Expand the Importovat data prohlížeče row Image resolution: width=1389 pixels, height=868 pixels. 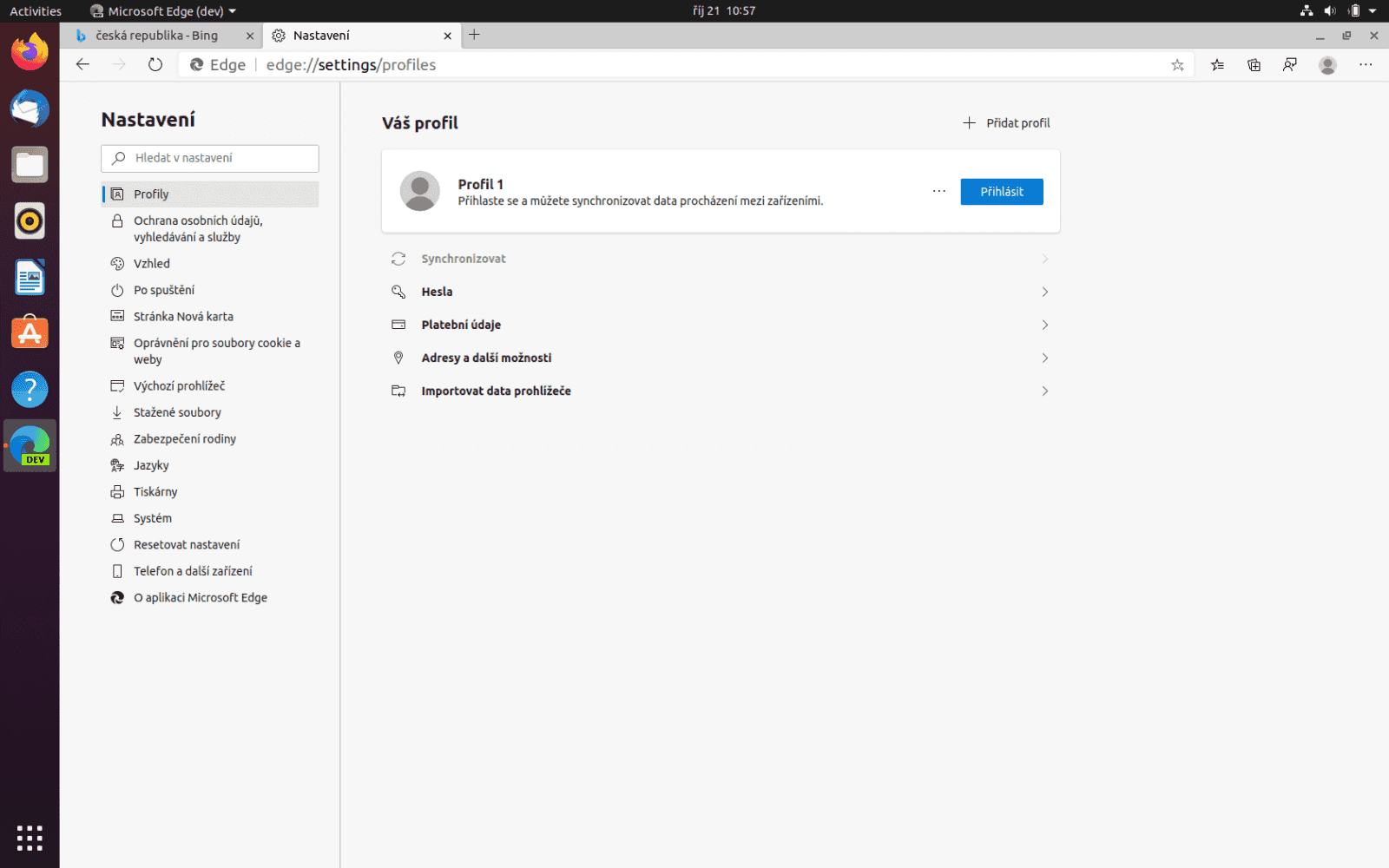1045,391
